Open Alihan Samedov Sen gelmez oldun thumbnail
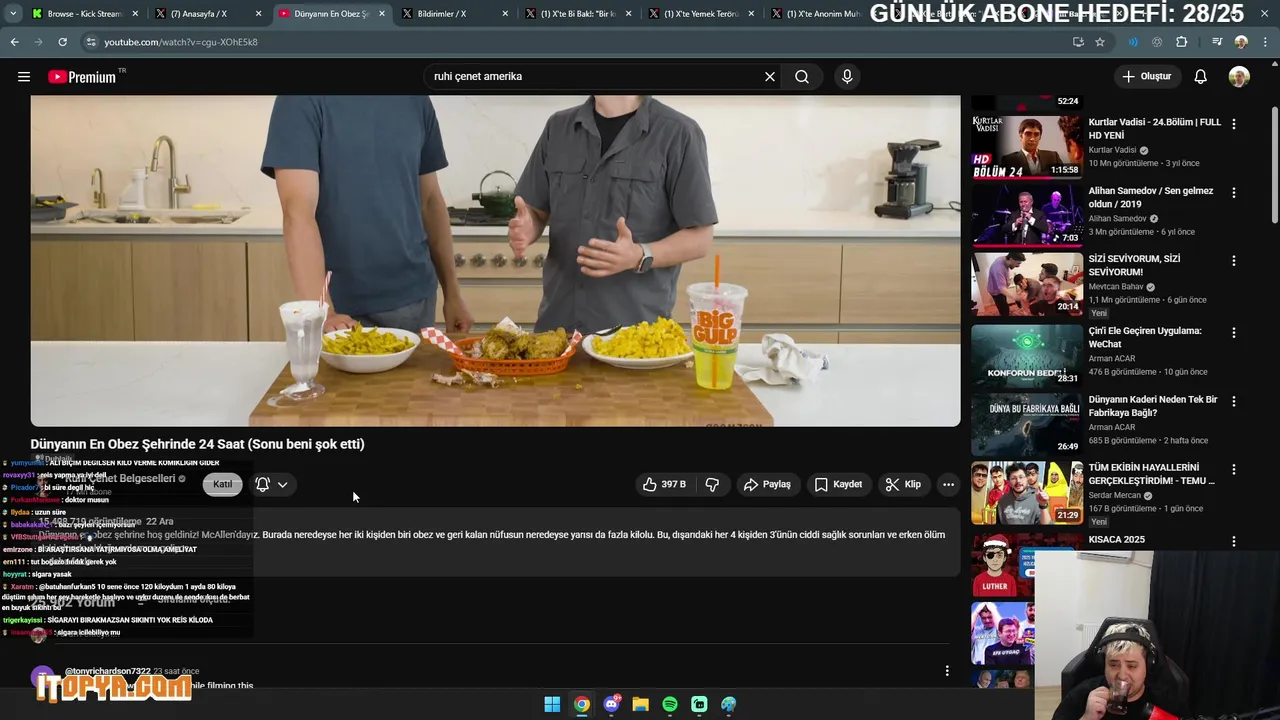 coord(1026,214)
